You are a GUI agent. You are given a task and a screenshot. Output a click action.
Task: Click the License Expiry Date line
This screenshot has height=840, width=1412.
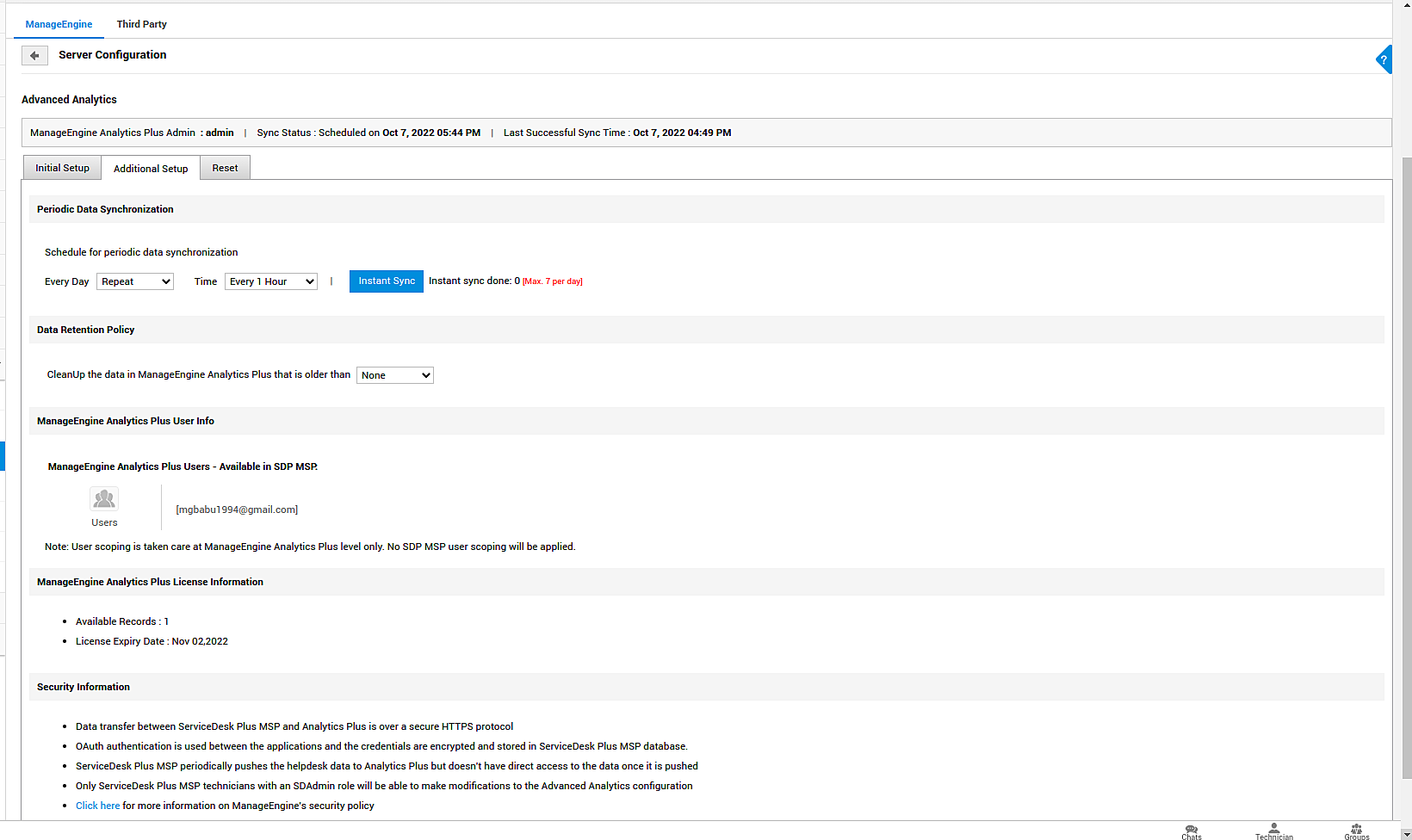point(152,641)
